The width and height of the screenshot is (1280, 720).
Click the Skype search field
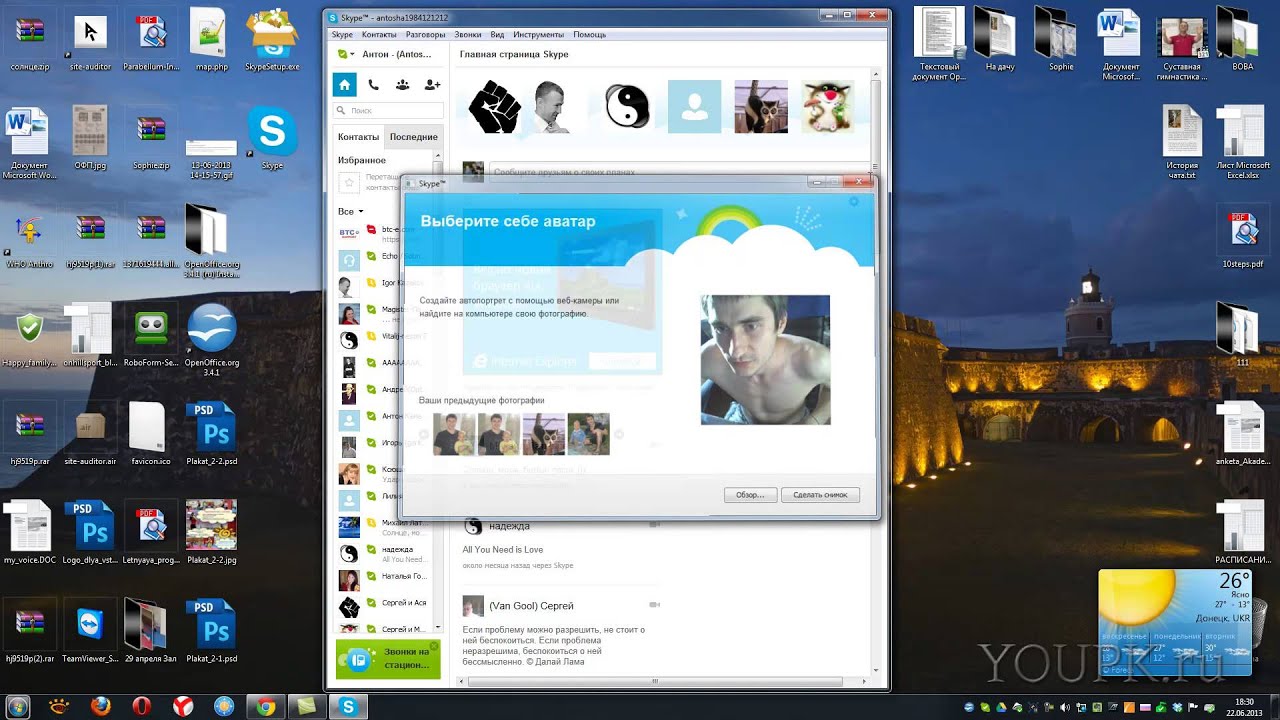coord(388,111)
